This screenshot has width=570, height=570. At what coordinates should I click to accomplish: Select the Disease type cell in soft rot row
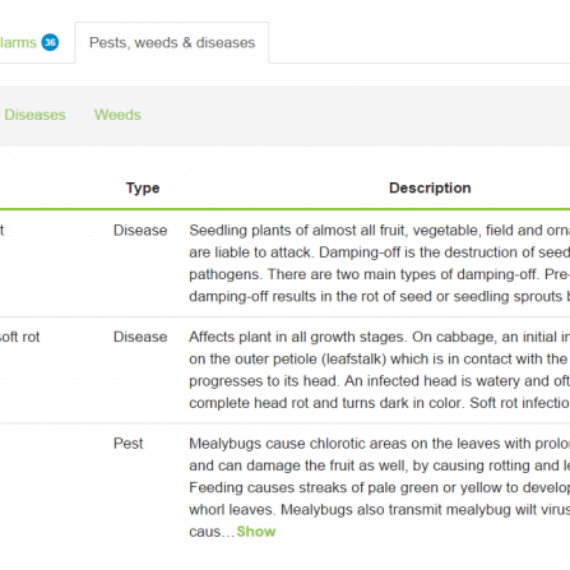click(140, 337)
